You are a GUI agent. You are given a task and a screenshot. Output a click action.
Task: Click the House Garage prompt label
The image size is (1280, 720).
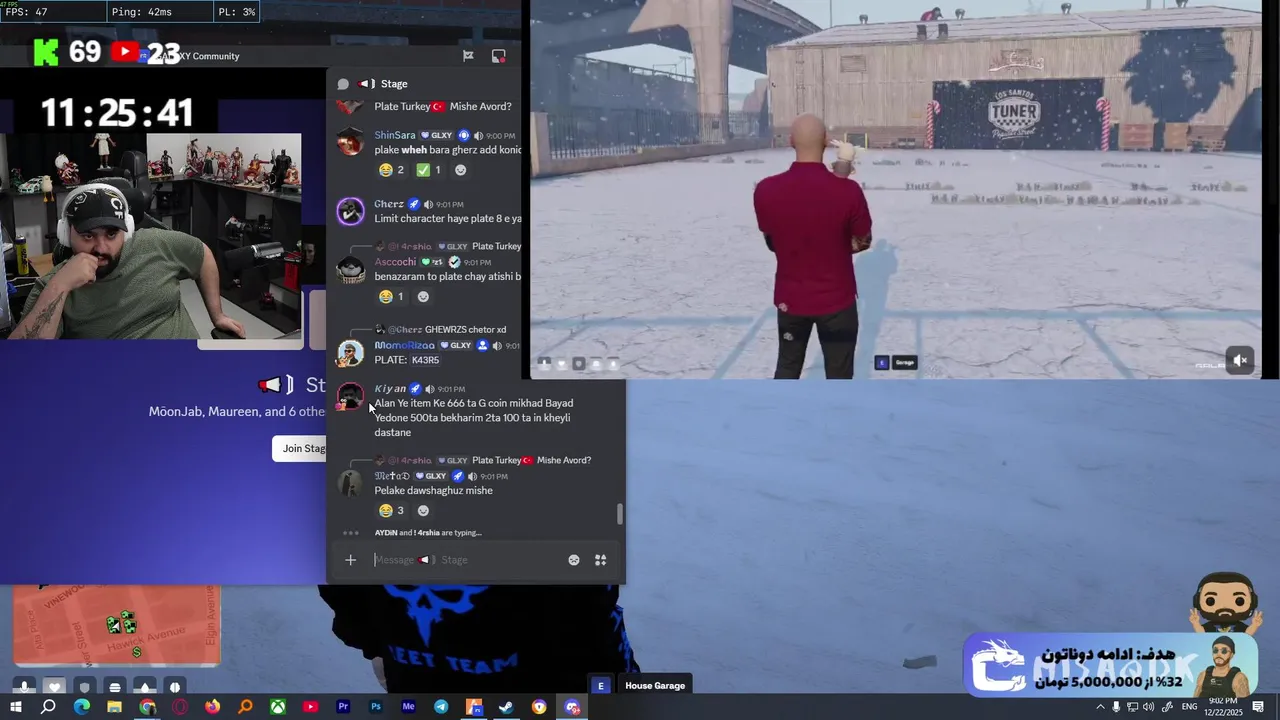point(655,685)
